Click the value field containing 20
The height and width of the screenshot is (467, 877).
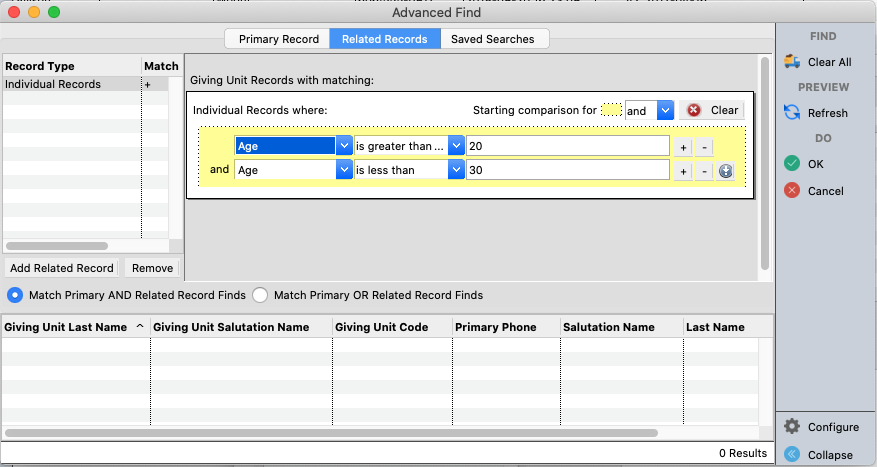click(x=568, y=146)
